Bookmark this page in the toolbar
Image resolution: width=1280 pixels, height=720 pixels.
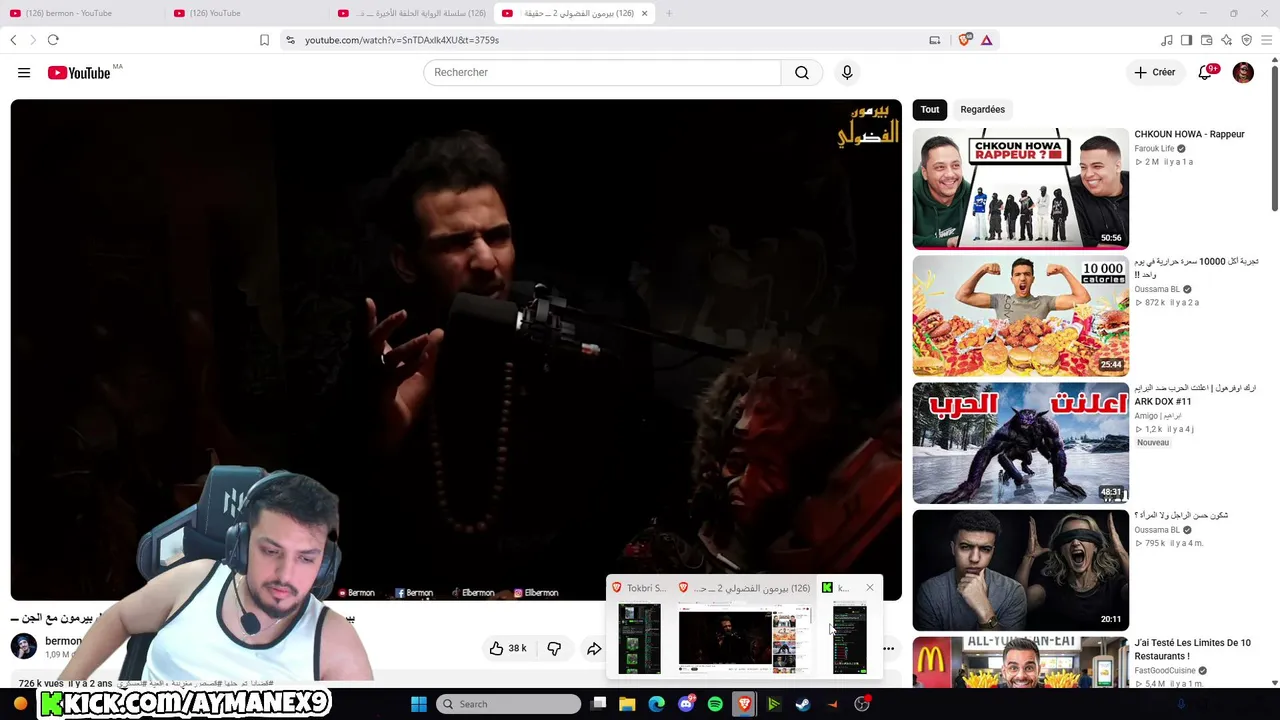(264, 40)
